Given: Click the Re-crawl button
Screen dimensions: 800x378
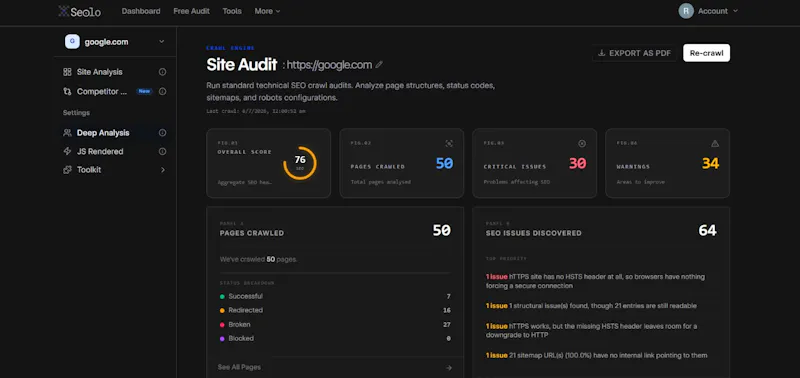Looking at the screenshot, I should (x=706, y=53).
